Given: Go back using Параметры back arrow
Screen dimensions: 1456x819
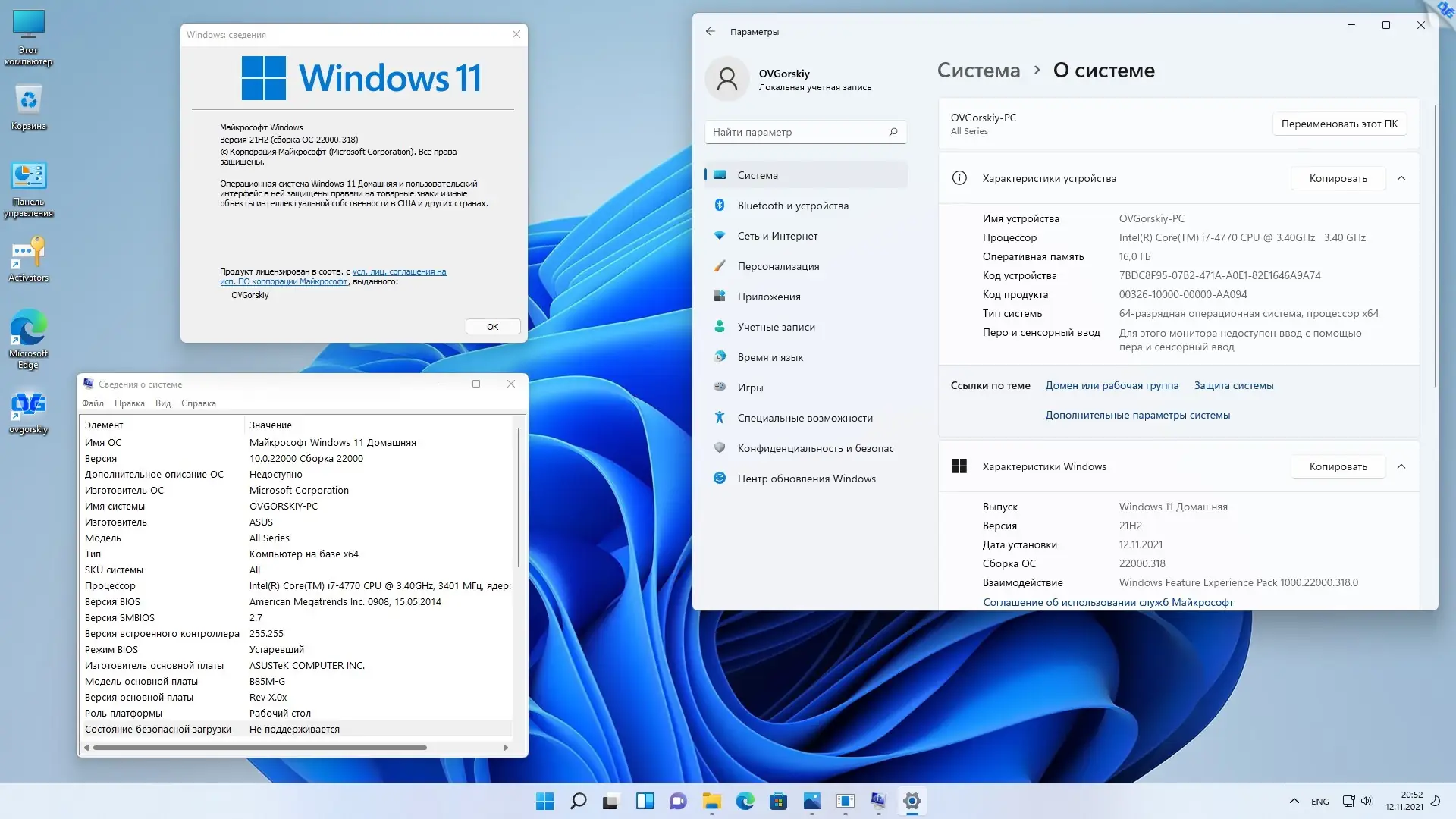Looking at the screenshot, I should point(710,31).
